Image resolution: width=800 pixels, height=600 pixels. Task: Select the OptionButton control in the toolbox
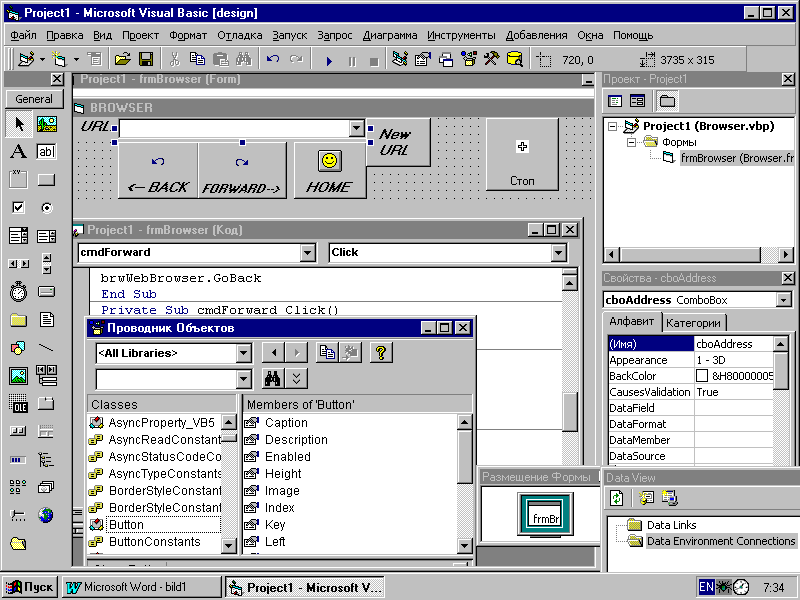(46, 208)
